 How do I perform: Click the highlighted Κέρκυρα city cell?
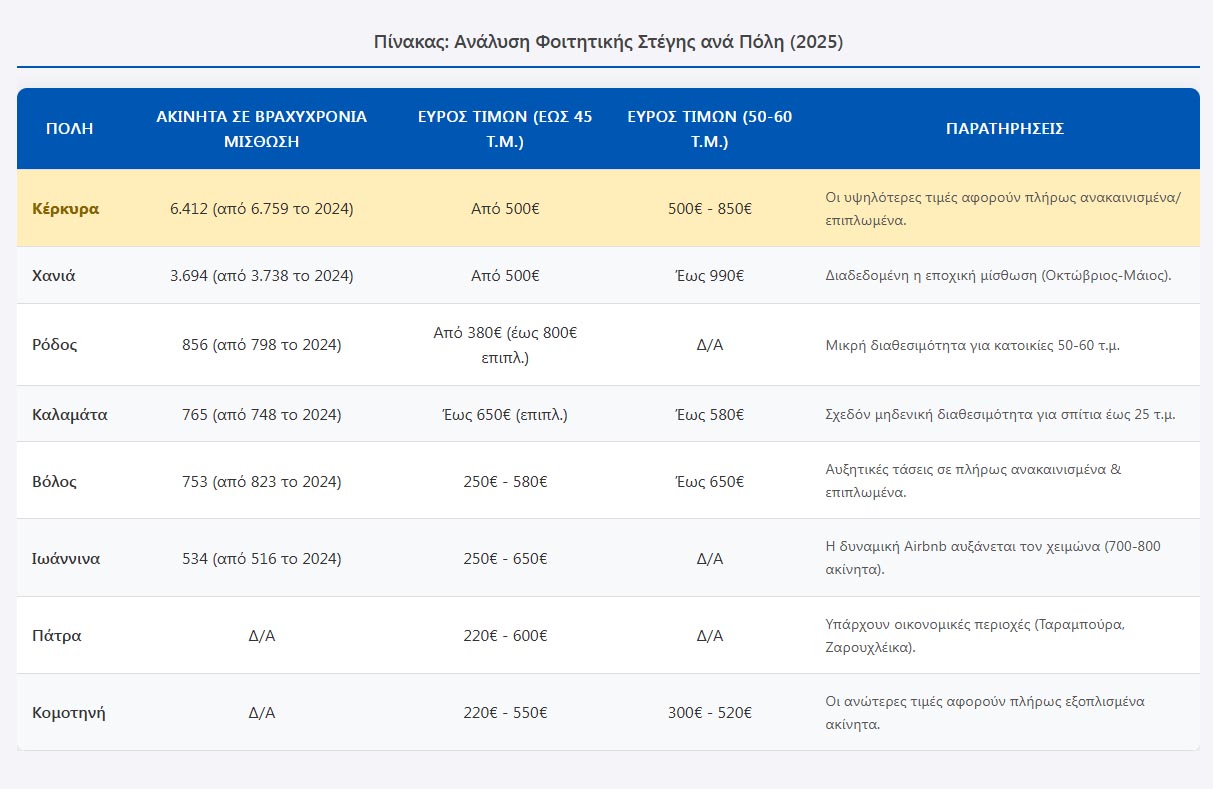[66, 209]
